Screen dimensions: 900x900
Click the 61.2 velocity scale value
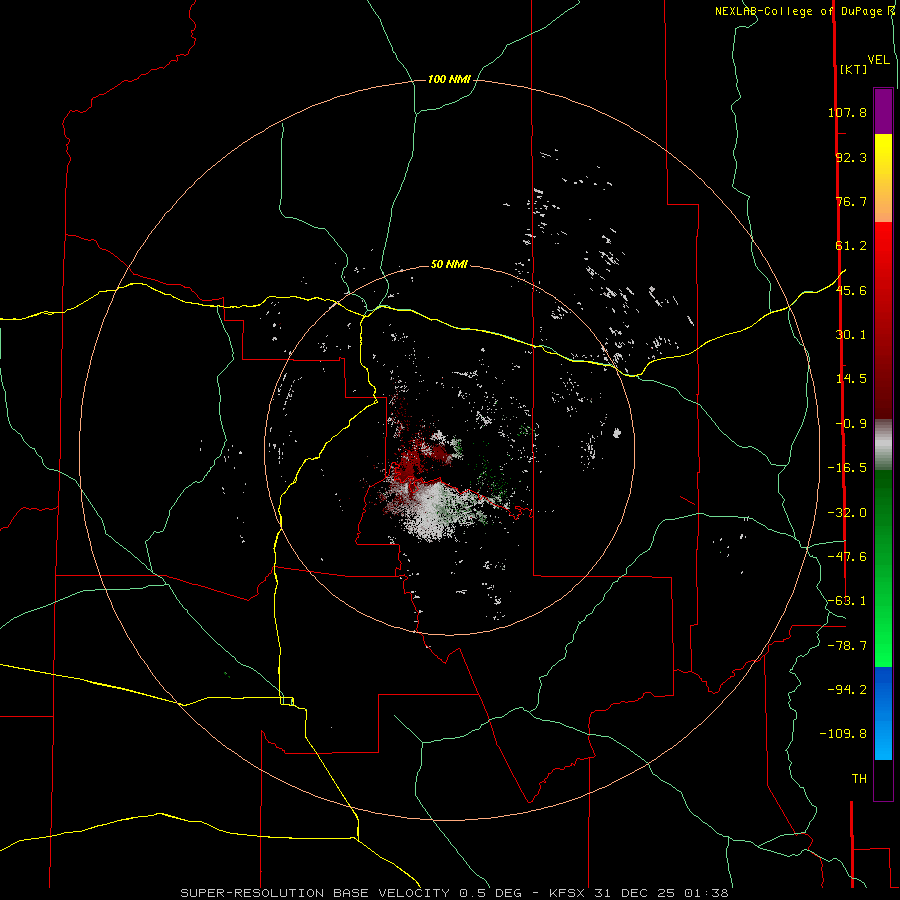pos(851,246)
